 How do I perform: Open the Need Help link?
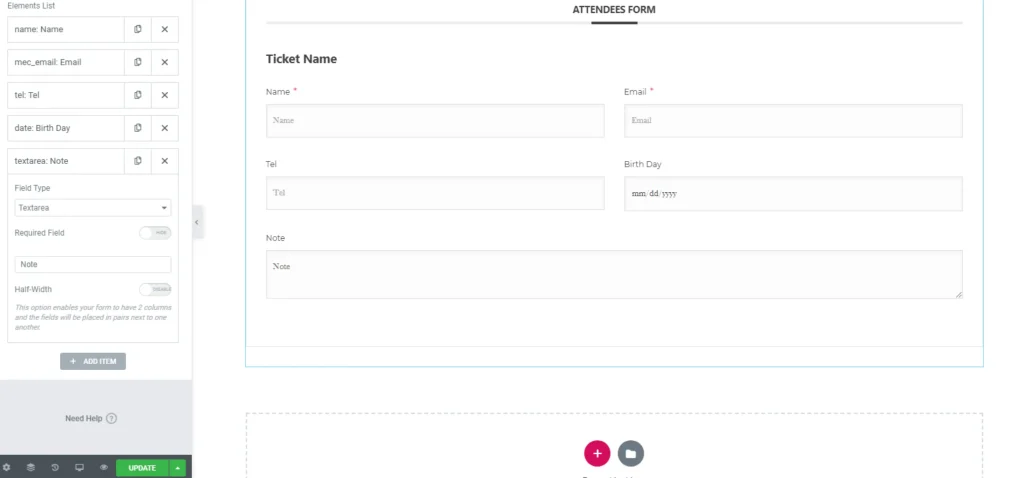pyautogui.click(x=91, y=419)
